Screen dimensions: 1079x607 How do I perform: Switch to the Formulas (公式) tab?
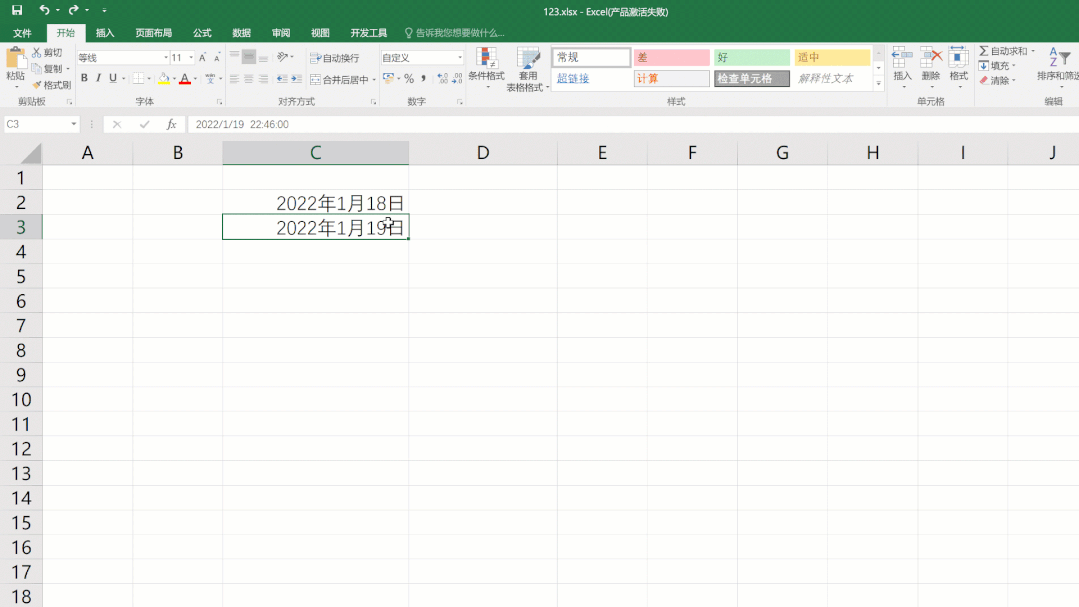pos(202,33)
